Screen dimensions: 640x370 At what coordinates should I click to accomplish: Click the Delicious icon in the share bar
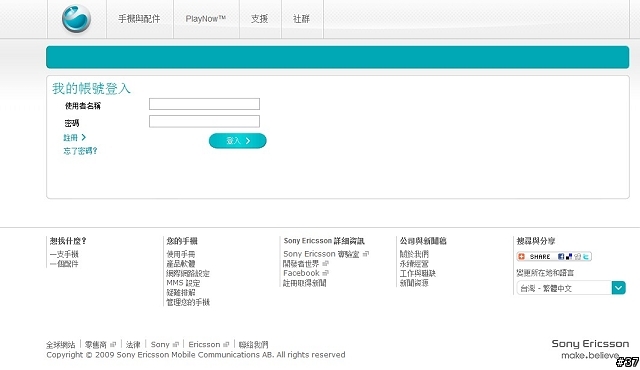pyautogui.click(x=569, y=257)
